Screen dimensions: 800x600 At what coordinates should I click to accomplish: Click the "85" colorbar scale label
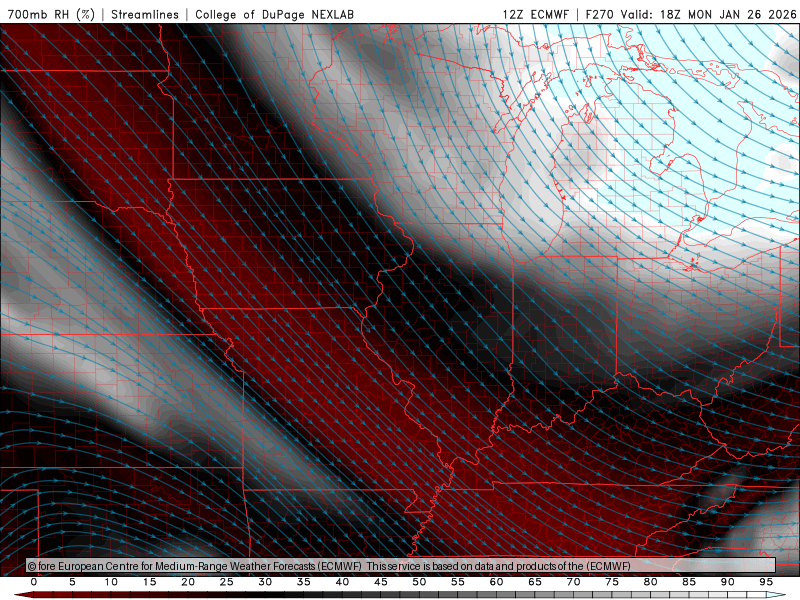(689, 582)
